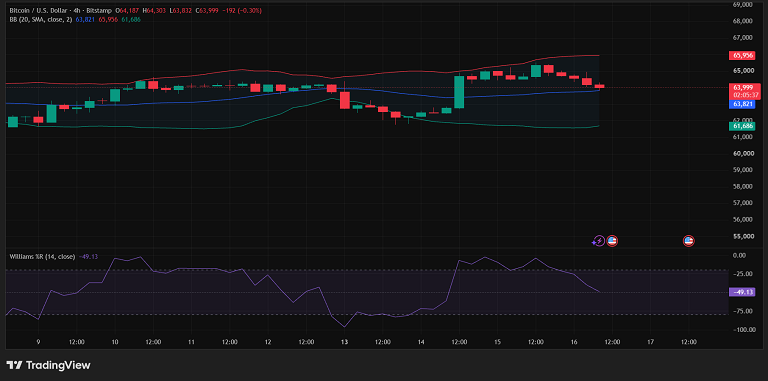Click the 69,000 price axis label
Viewport: 768px width, 381px height.
(x=744, y=5)
